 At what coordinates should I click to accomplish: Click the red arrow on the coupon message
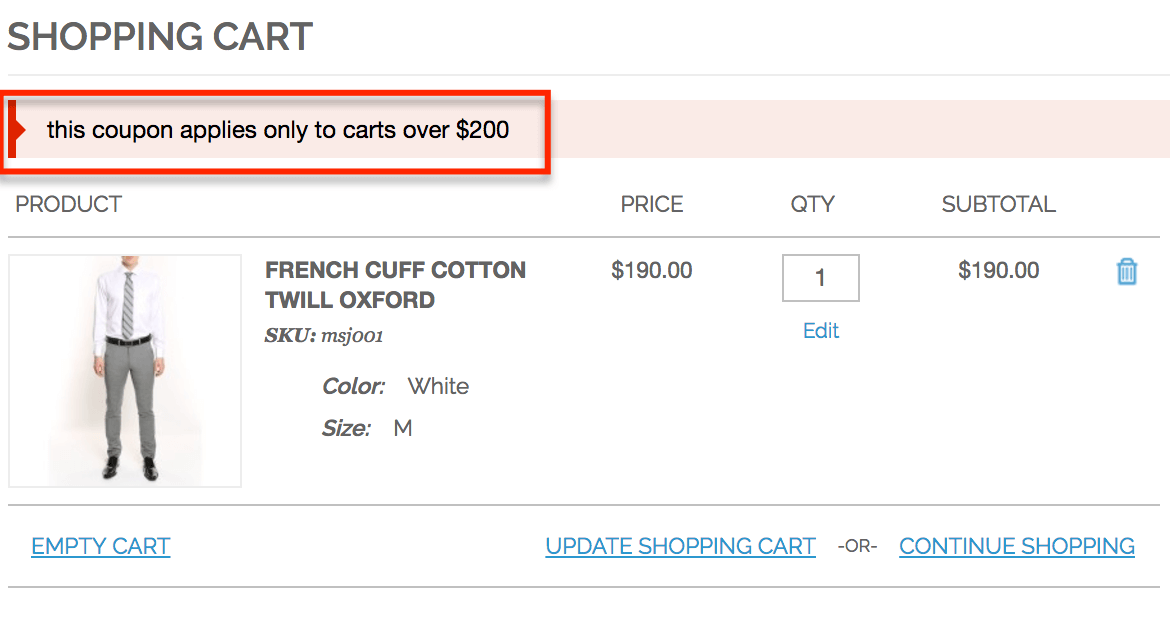tap(17, 130)
